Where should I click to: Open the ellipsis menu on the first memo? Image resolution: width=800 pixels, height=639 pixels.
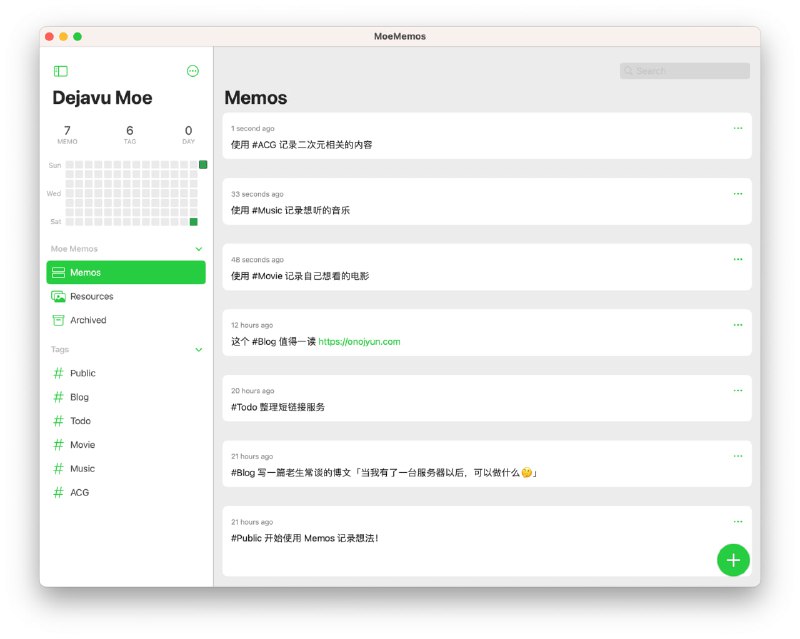coord(738,128)
